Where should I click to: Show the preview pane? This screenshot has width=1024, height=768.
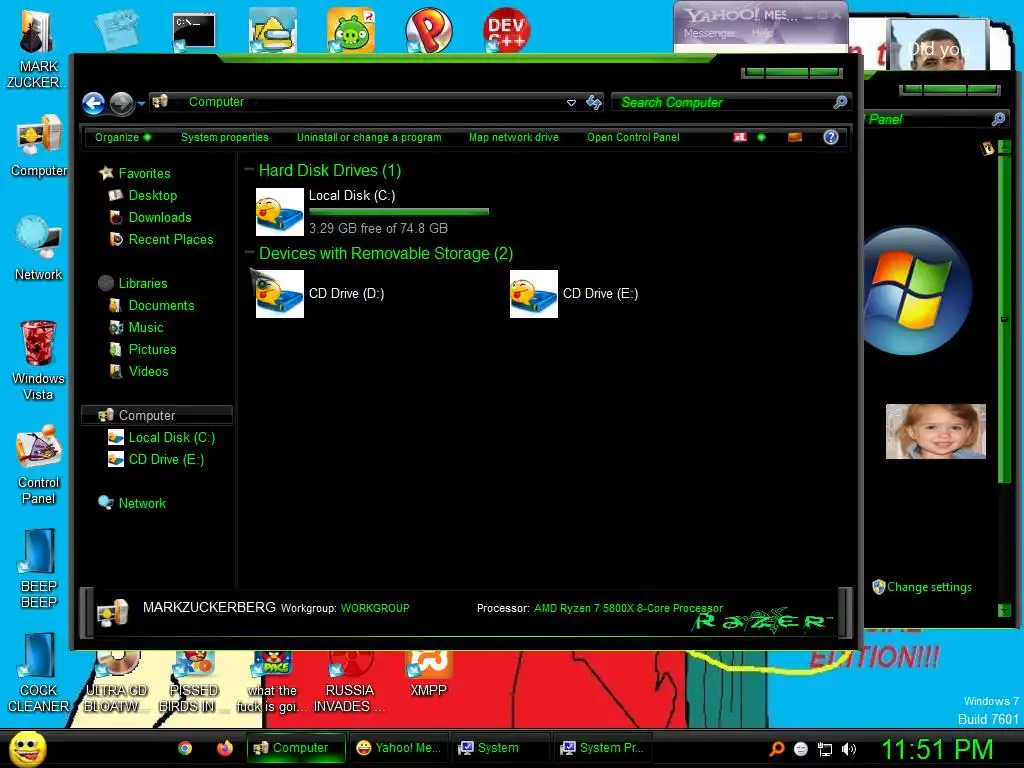pyautogui.click(x=795, y=137)
